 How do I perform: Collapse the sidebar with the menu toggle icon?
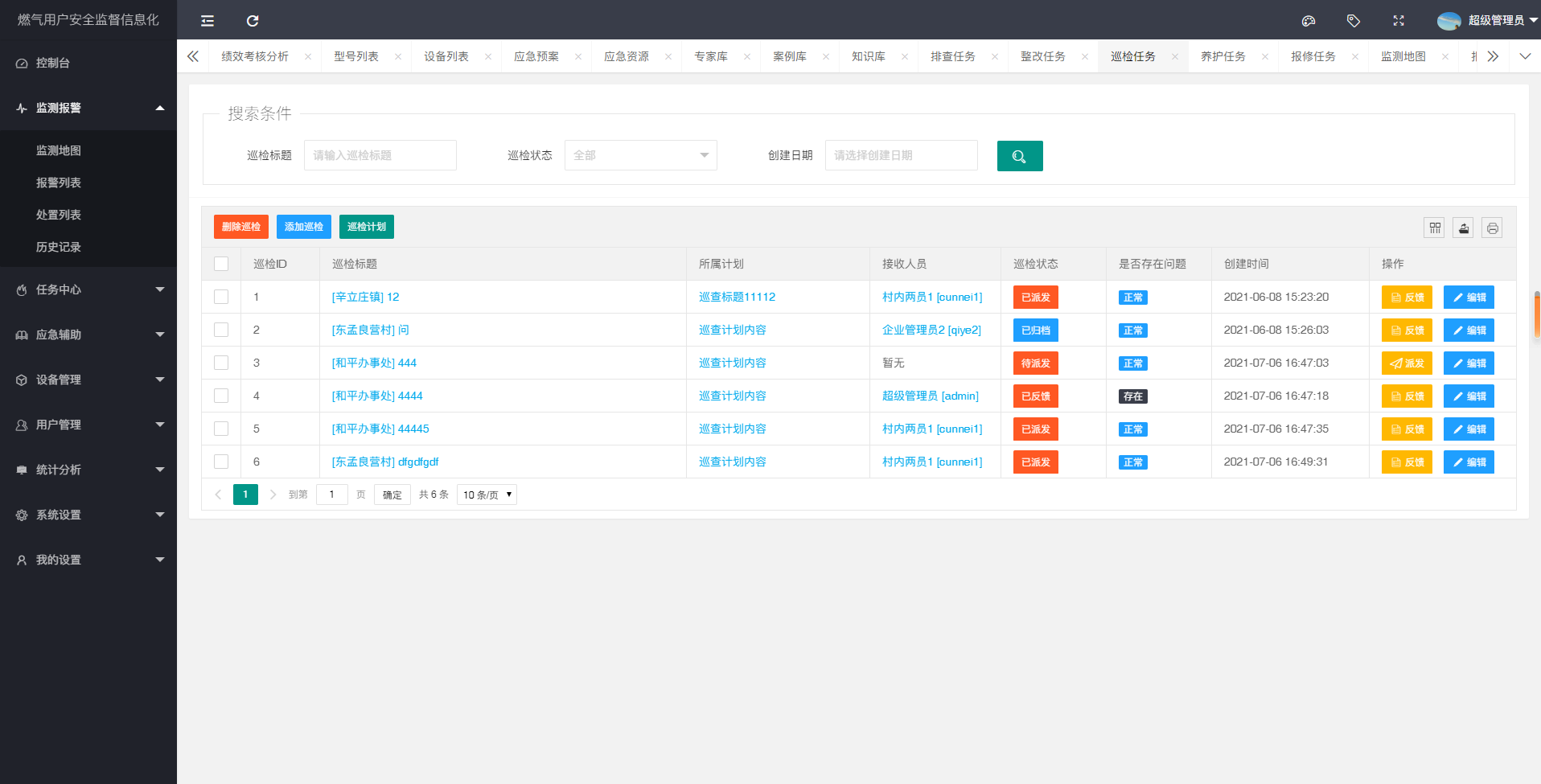coord(208,21)
